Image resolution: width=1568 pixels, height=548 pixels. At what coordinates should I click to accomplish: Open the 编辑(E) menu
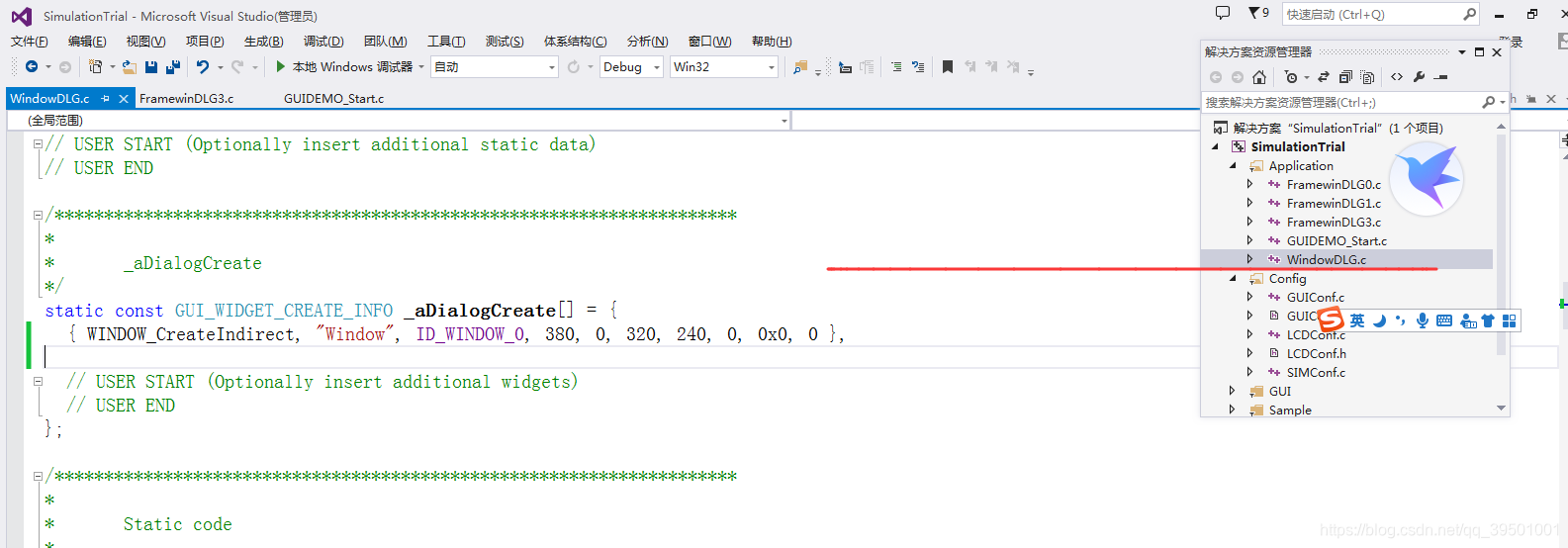tap(87, 41)
